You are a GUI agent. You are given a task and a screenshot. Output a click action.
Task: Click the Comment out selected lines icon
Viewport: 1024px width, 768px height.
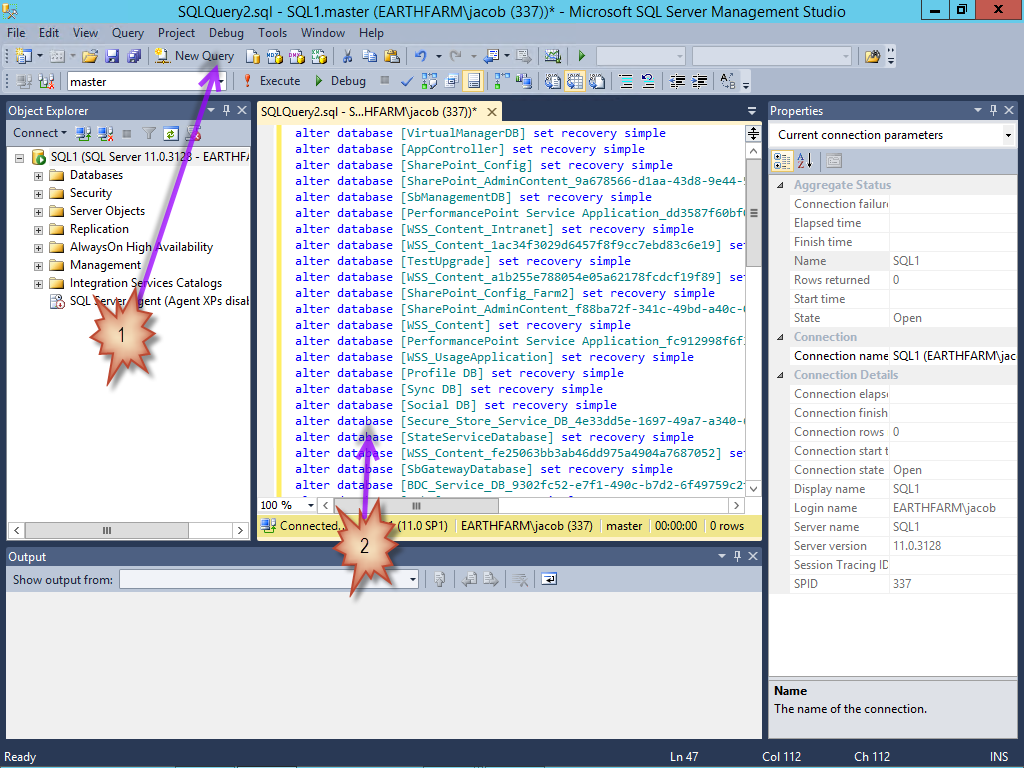[626, 82]
